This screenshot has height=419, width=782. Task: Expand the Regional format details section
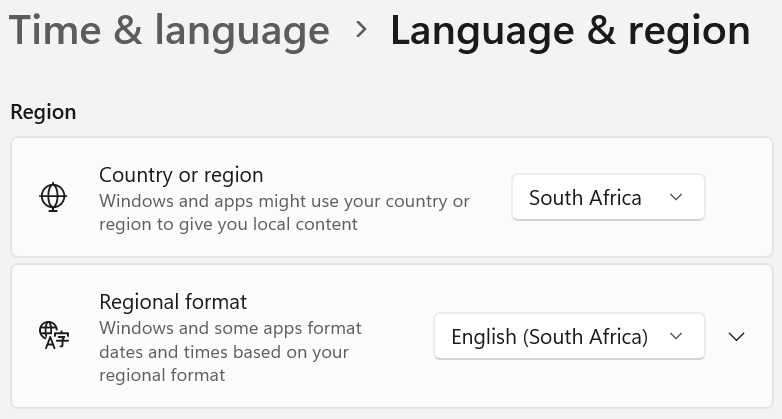point(737,337)
